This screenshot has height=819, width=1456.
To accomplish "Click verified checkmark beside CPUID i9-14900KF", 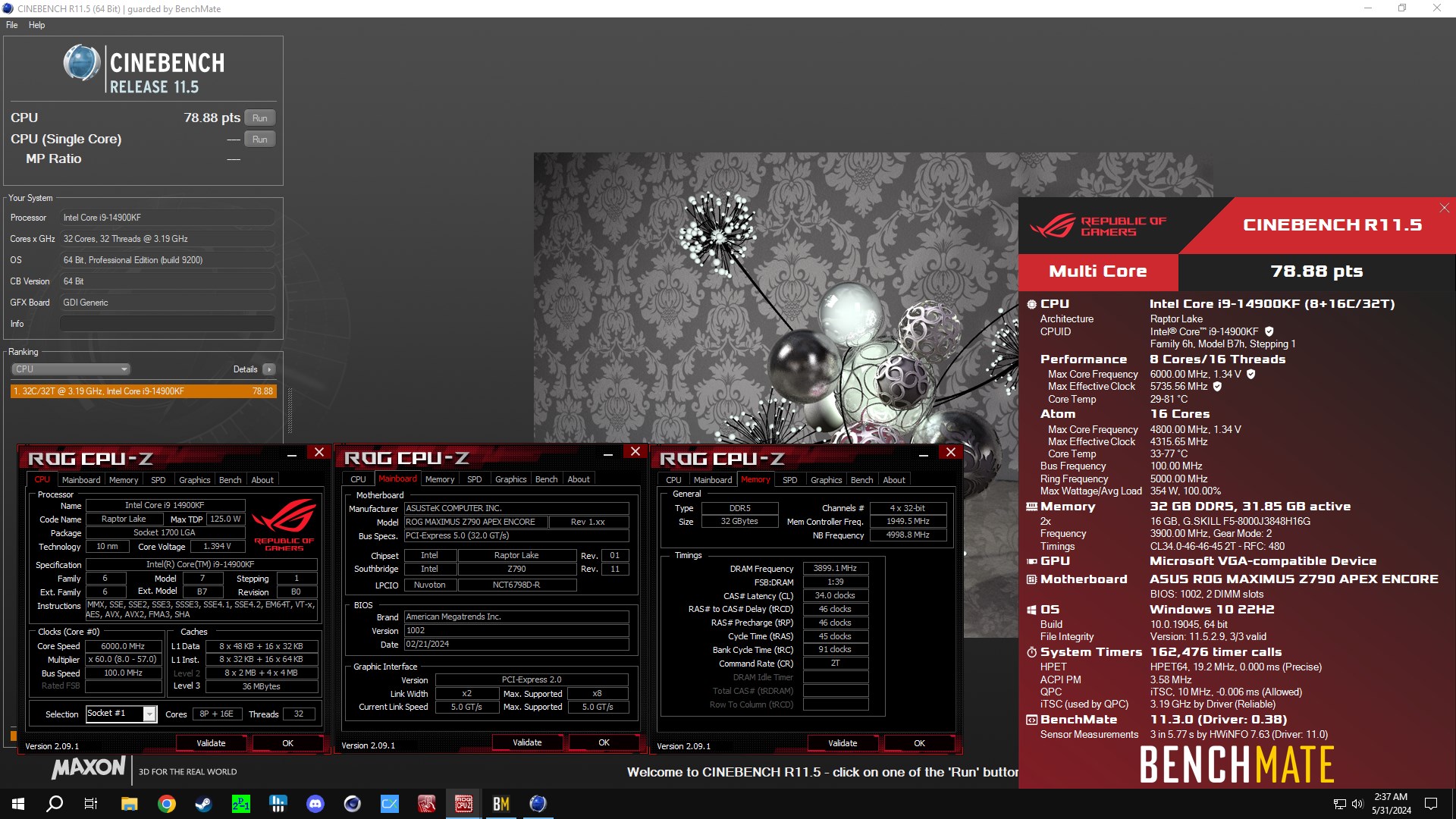I will (x=1269, y=331).
